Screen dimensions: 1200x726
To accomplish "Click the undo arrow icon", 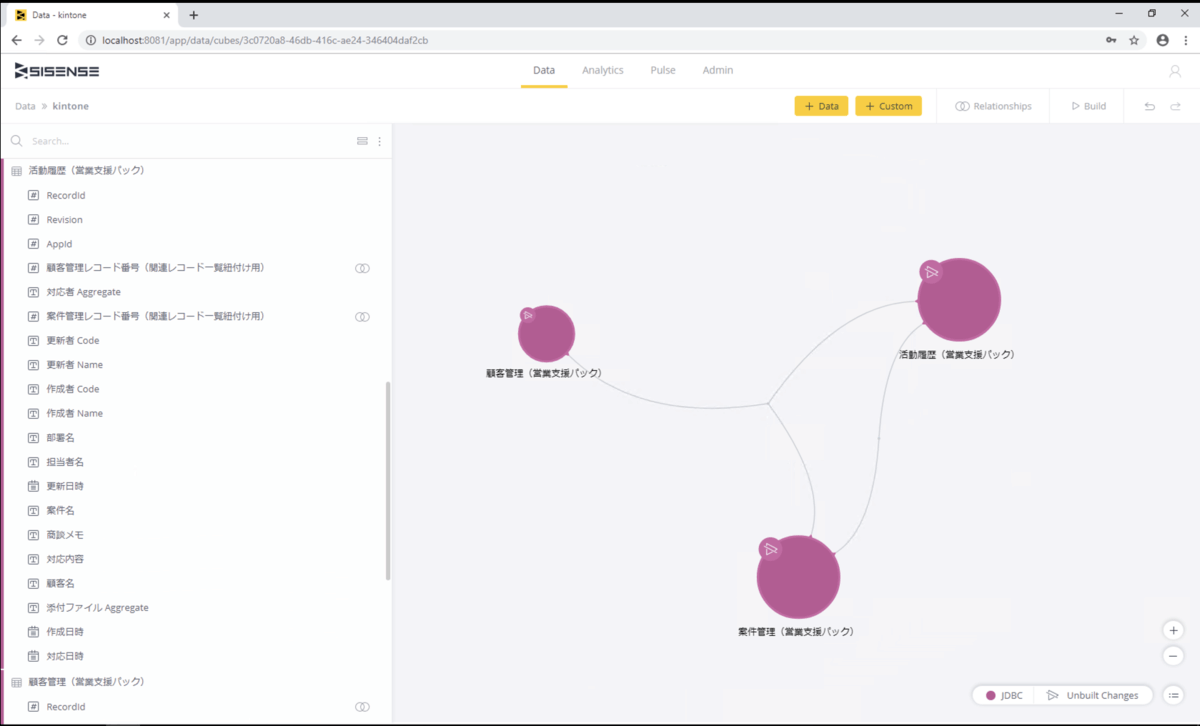I will (x=1149, y=106).
